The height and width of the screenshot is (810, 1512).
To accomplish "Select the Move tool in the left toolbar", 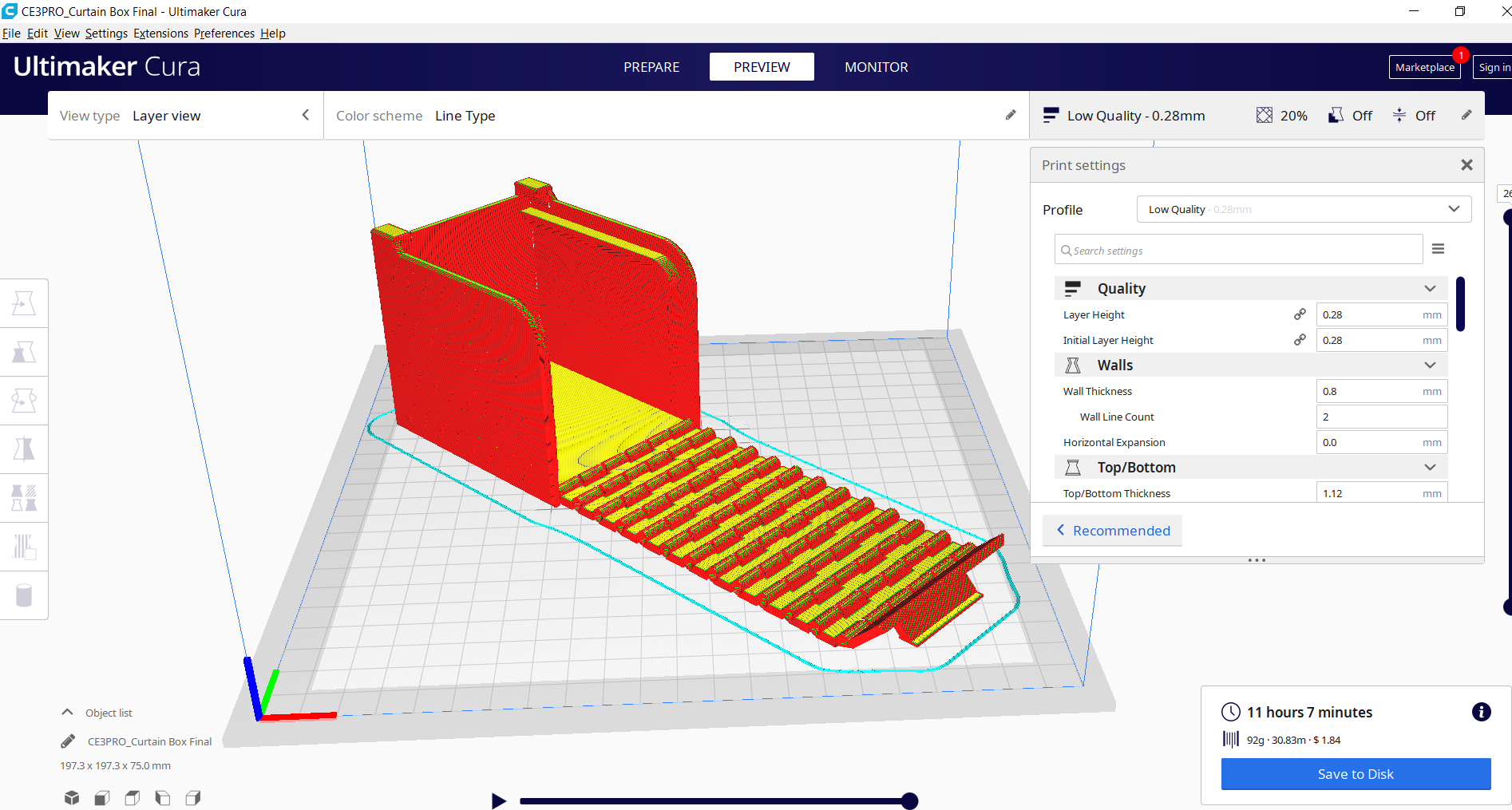I will coord(24,303).
